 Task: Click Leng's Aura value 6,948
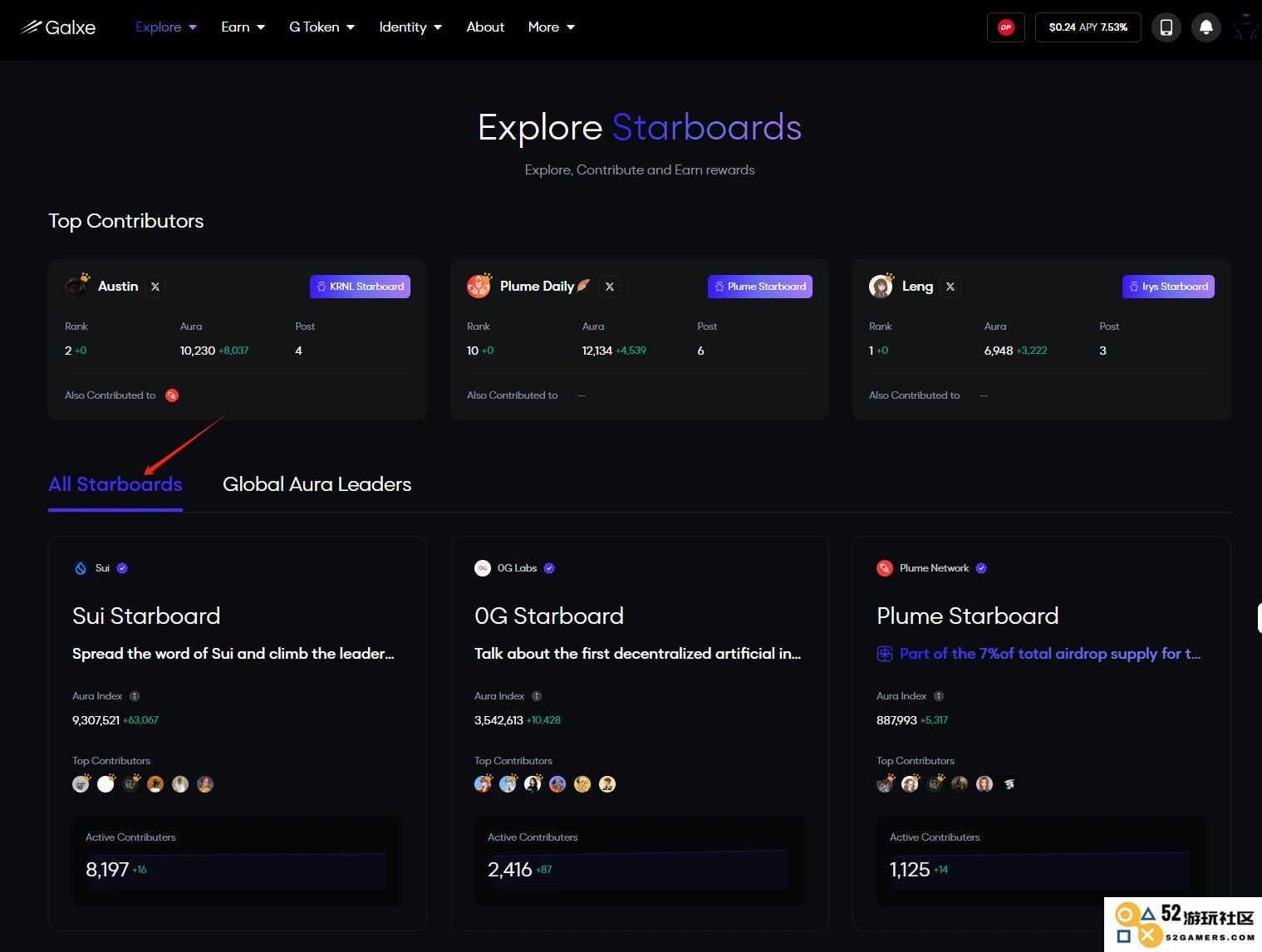point(999,351)
